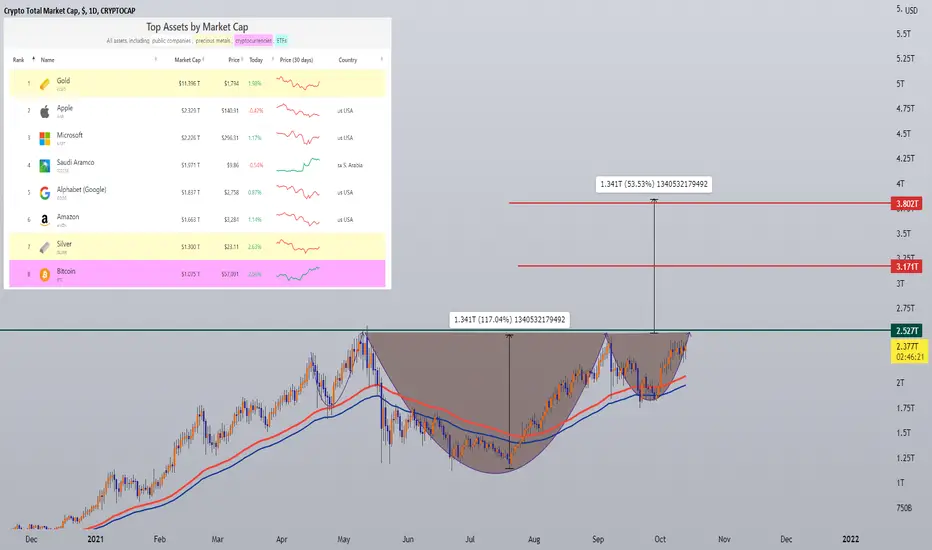
Task: Click the red 3.171T price label
Action: pyautogui.click(x=906, y=266)
